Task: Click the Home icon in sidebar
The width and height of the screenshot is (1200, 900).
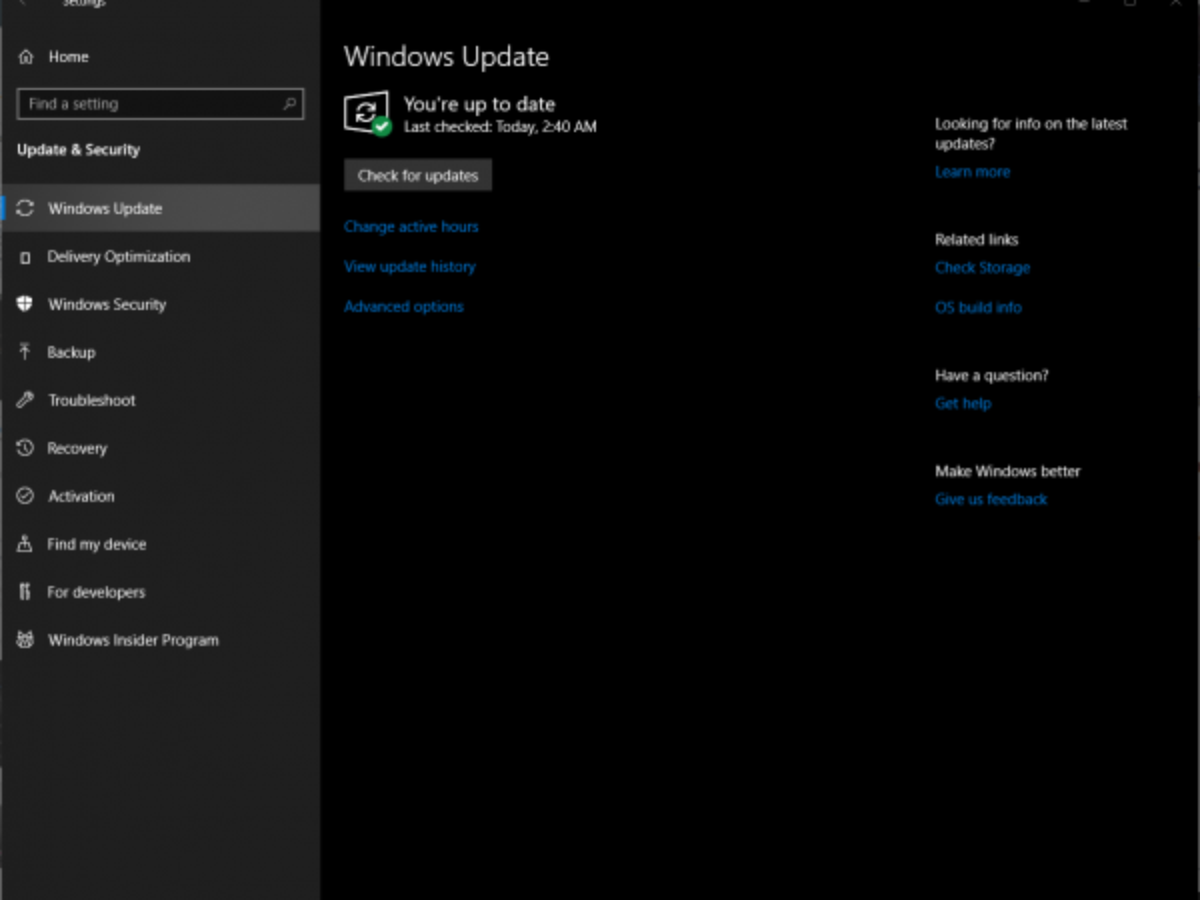Action: point(26,57)
